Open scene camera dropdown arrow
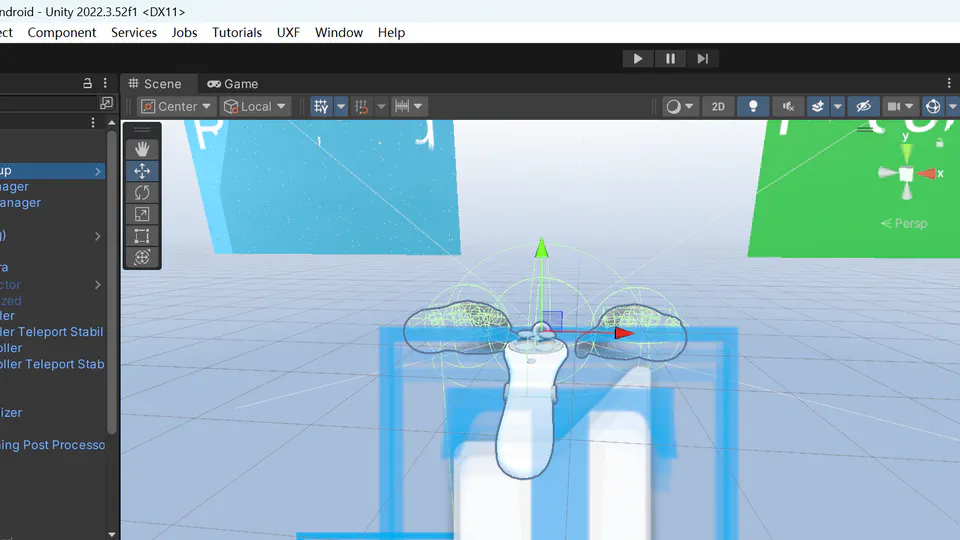The height and width of the screenshot is (540, 960). pyautogui.click(x=909, y=107)
